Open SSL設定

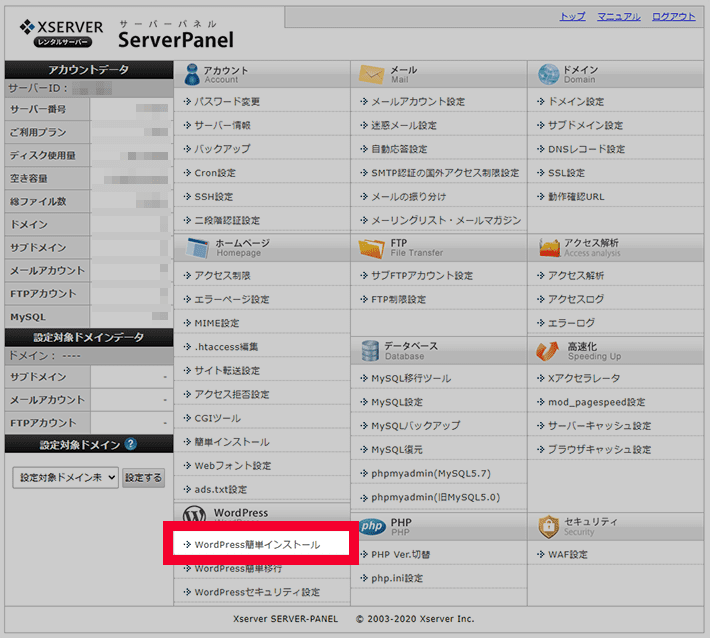pos(566,173)
